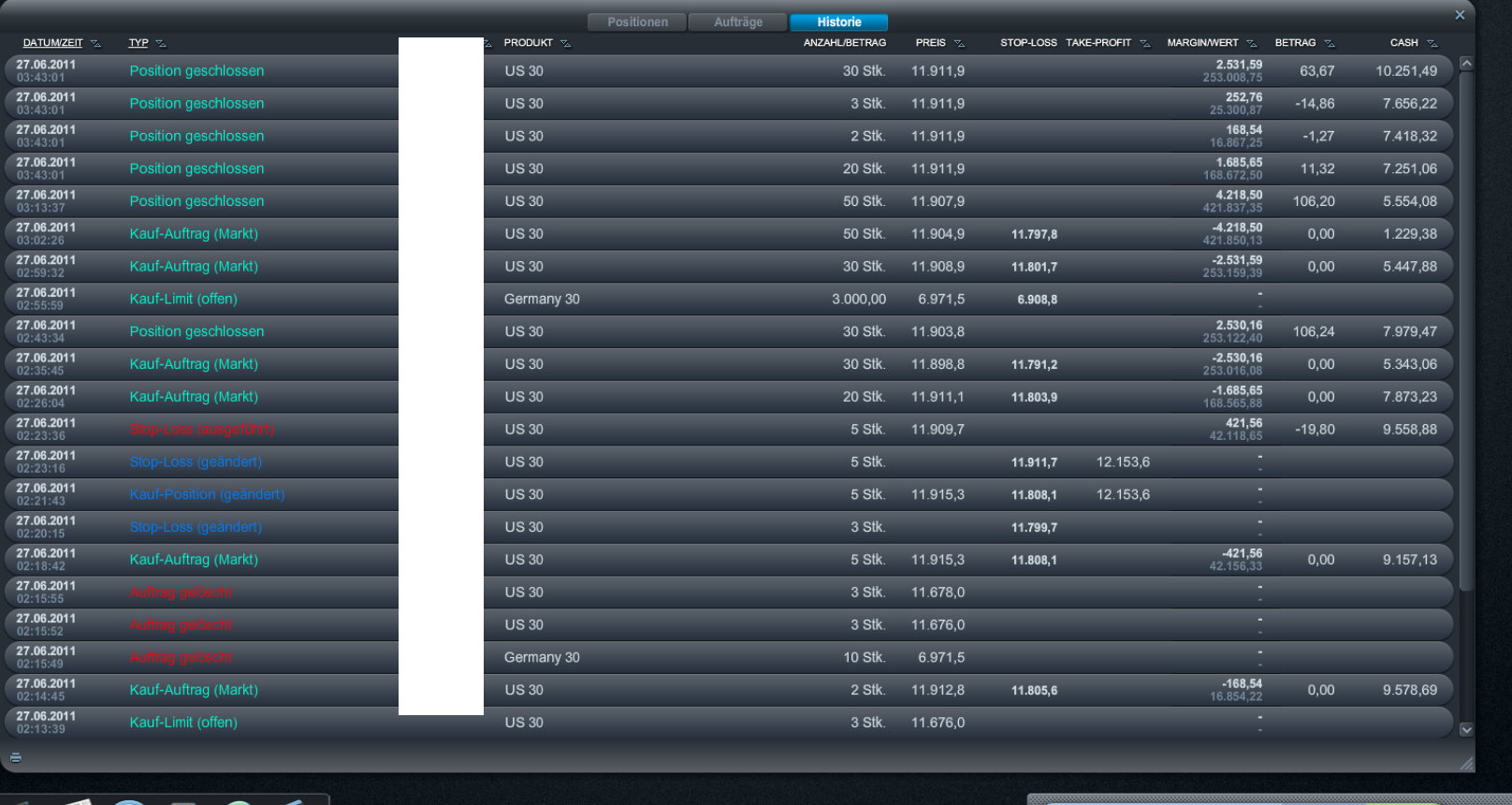1512x805 pixels.
Task: Select the Kauf-Limit (offen) entry at 02:55:59
Action: click(728, 300)
